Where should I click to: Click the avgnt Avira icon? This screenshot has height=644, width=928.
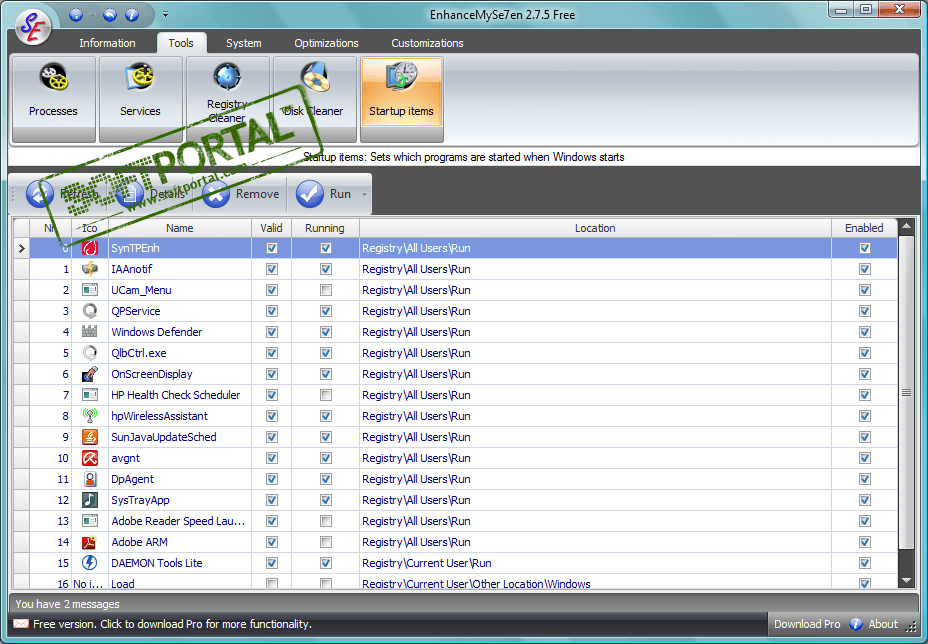(x=90, y=458)
